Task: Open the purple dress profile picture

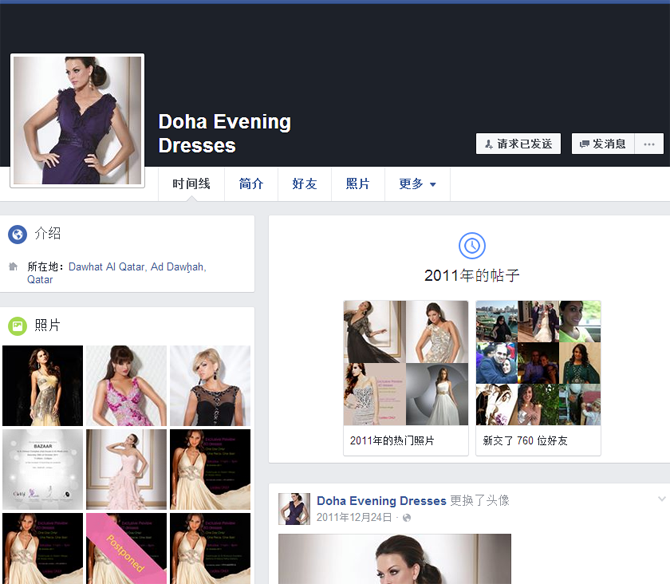Action: pyautogui.click(x=77, y=120)
